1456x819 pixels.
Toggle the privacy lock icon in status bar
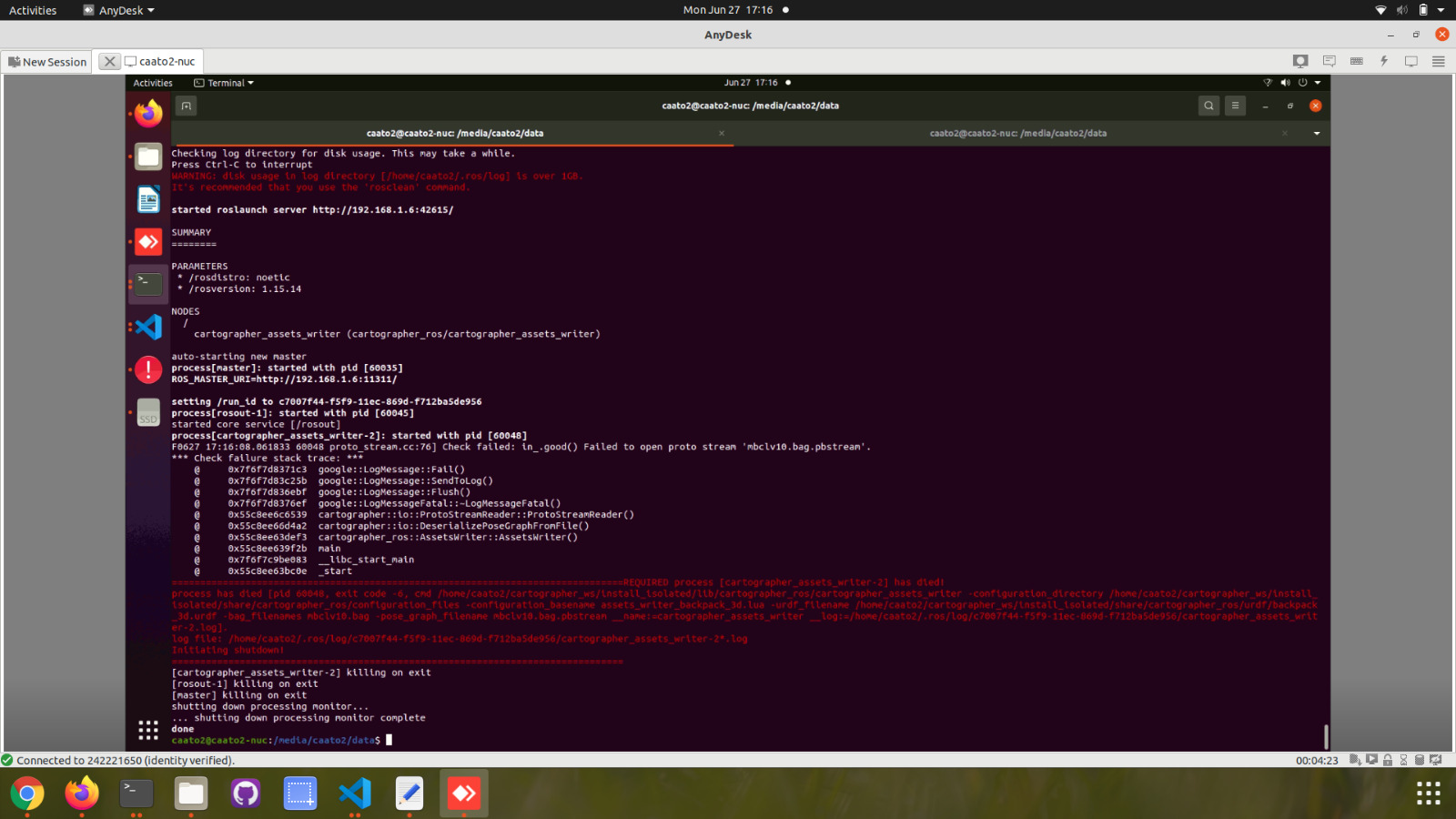point(1387,760)
